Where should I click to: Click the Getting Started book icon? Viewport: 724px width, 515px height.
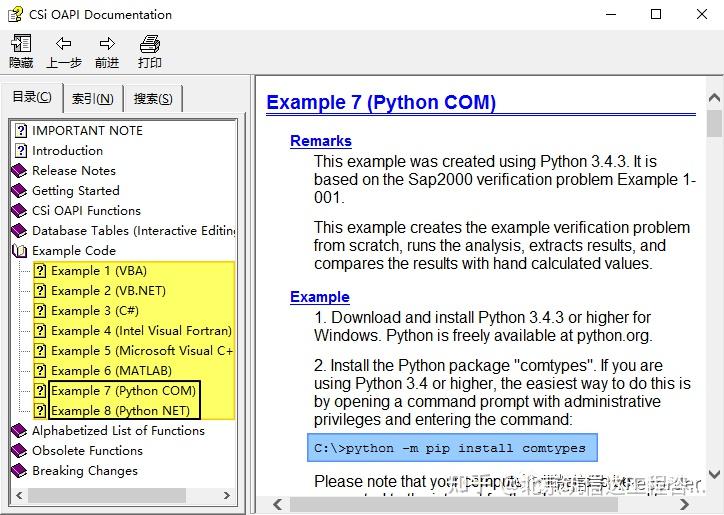pos(19,191)
